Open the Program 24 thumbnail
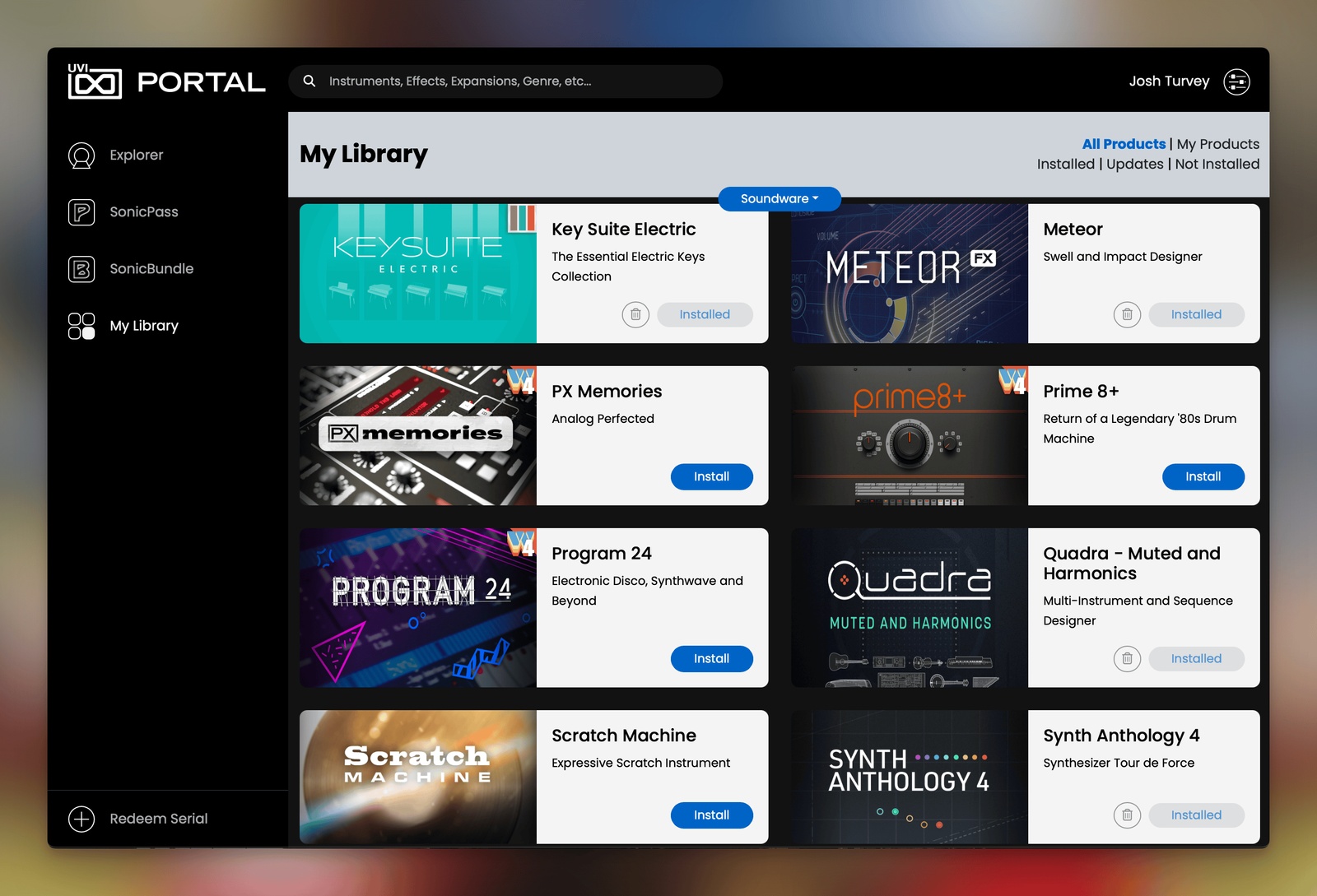1317x896 pixels. [418, 607]
